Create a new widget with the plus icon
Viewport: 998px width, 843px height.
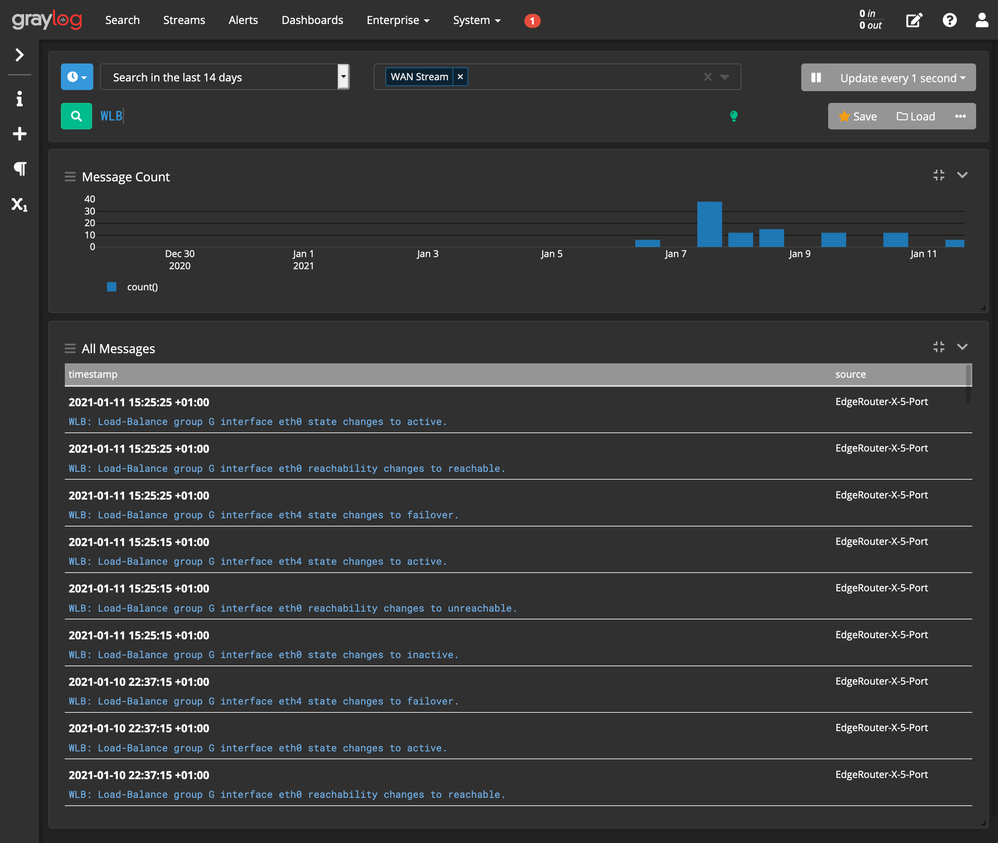pos(19,133)
